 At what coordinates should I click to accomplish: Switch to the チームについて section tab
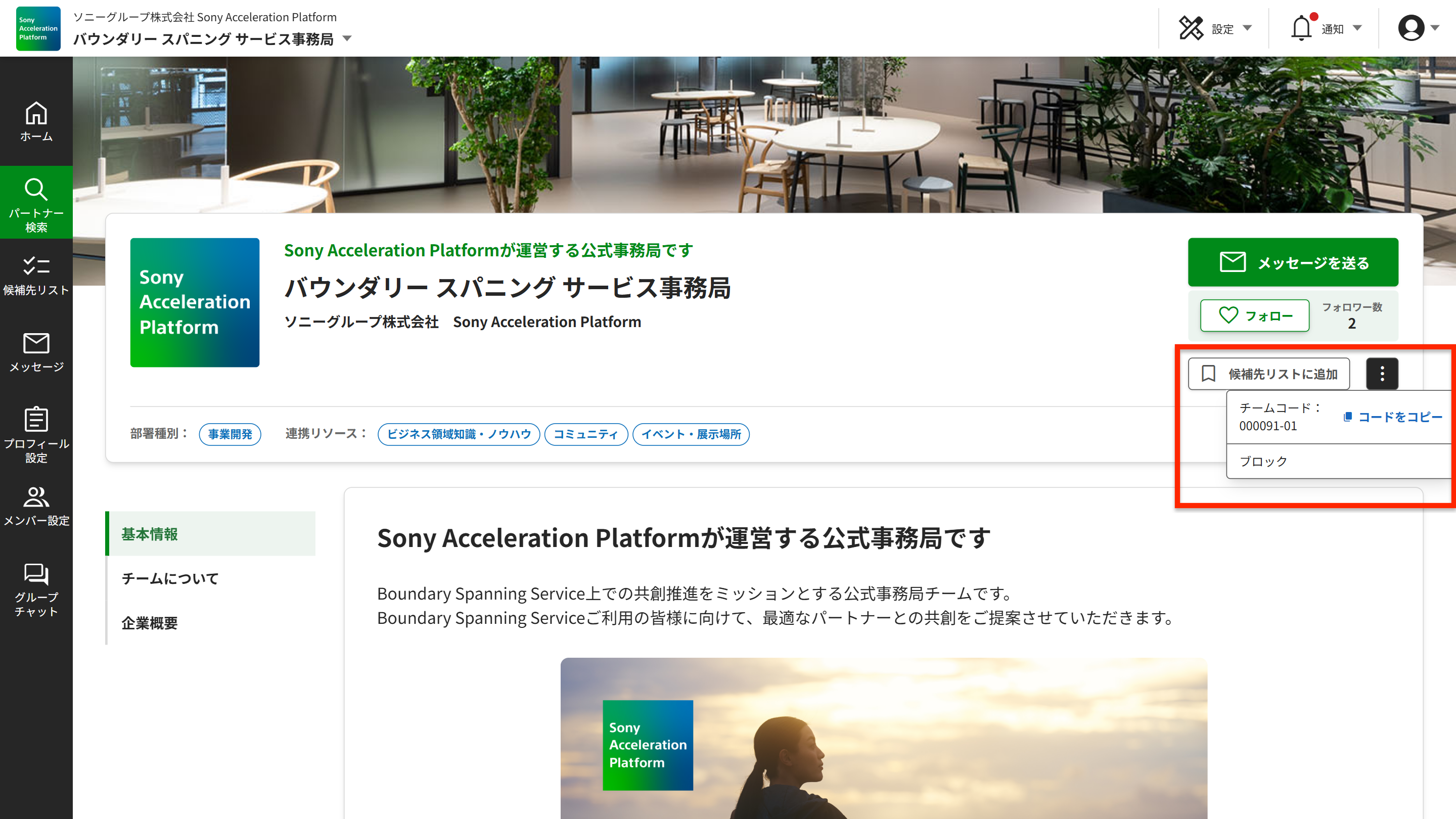pos(169,578)
